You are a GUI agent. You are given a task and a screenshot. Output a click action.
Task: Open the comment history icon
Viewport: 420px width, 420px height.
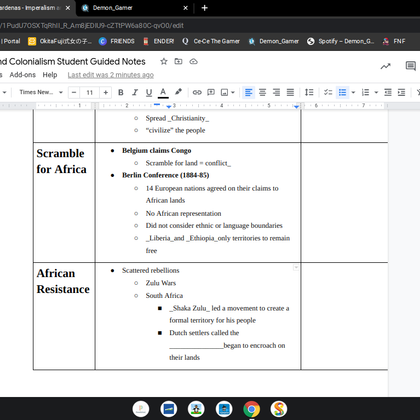click(x=410, y=66)
